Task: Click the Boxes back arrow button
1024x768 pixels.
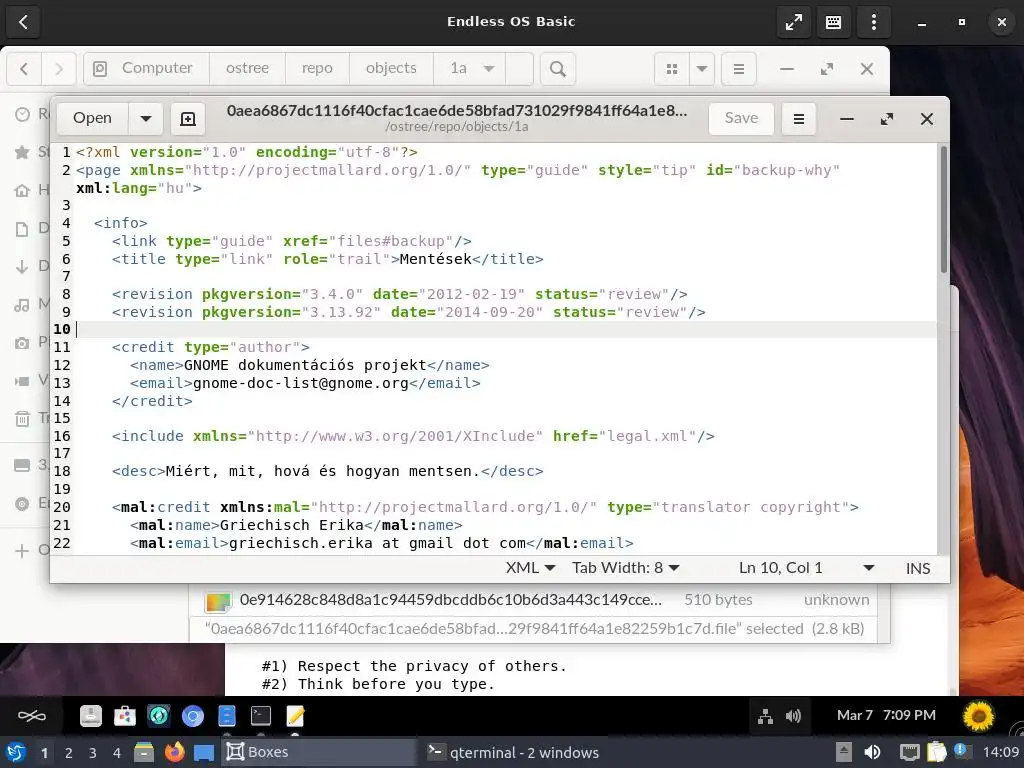Action: [x=24, y=22]
